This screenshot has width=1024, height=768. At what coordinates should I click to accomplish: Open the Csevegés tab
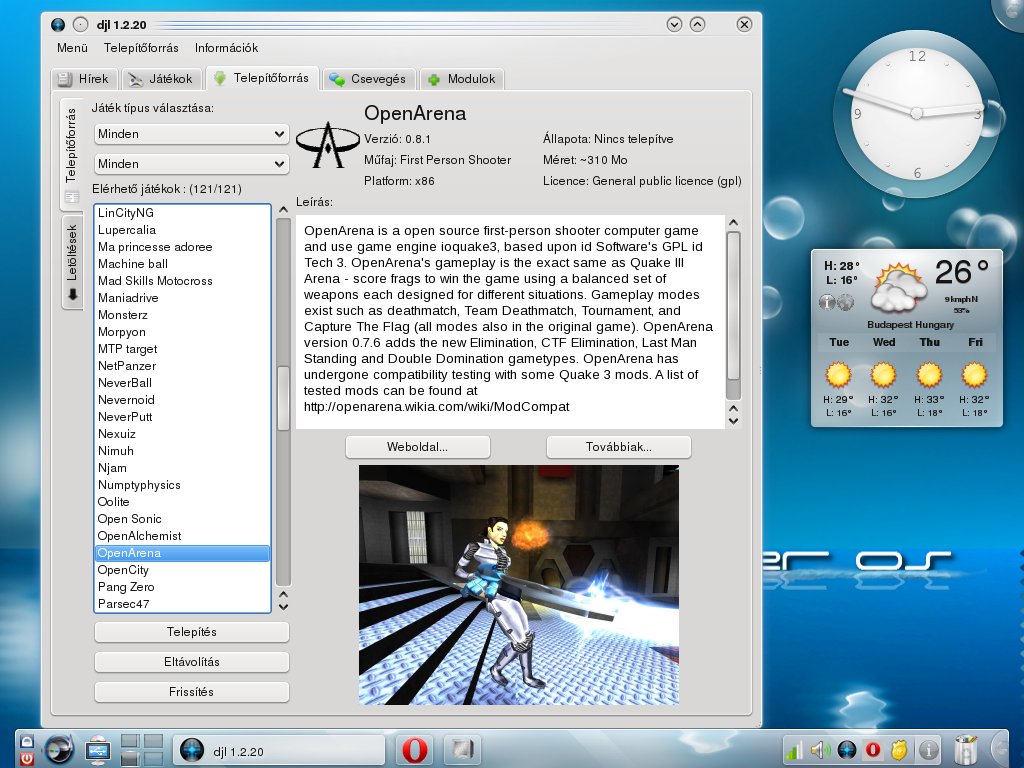(368, 79)
